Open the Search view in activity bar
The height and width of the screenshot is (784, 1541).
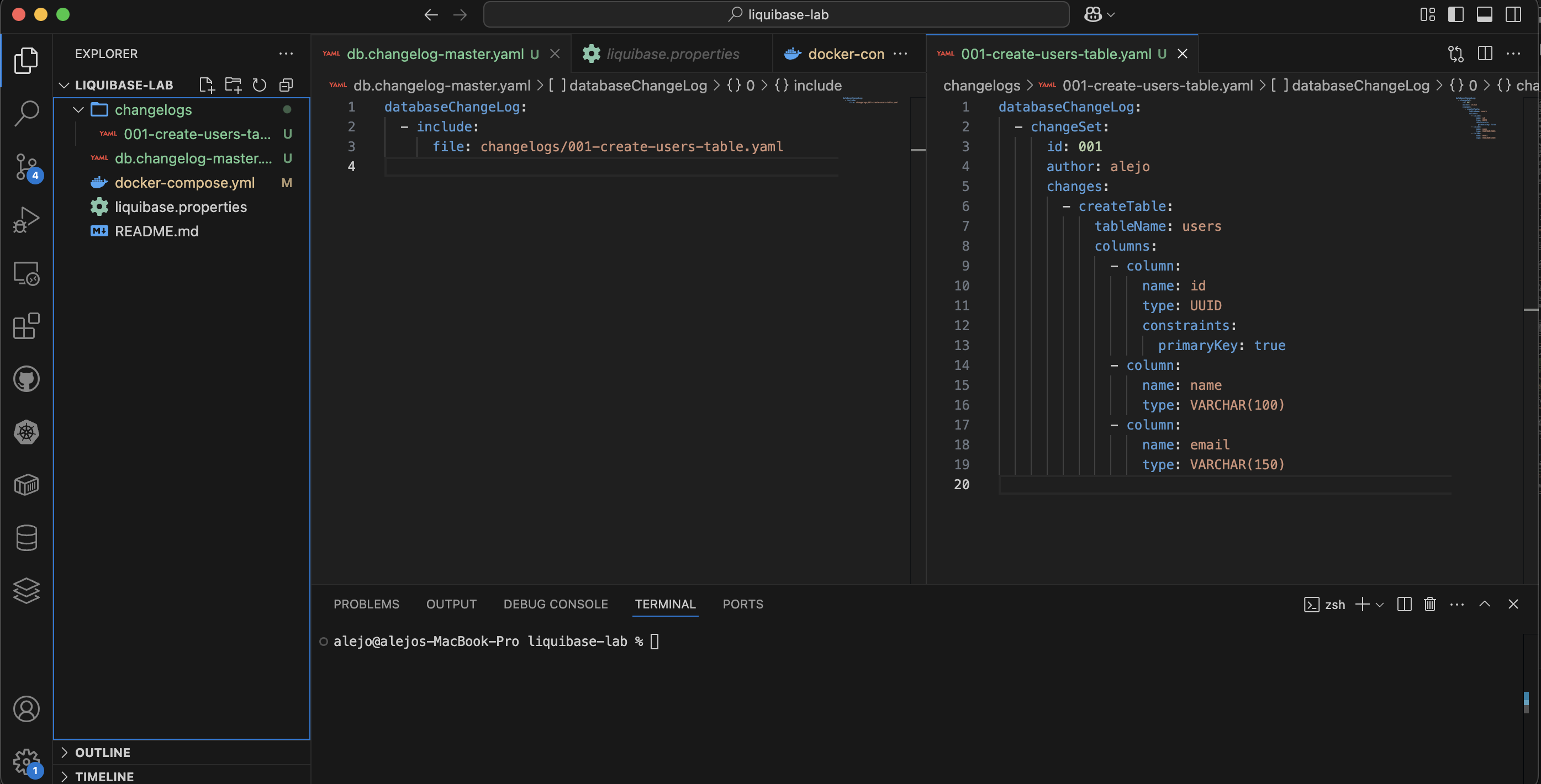point(27,113)
